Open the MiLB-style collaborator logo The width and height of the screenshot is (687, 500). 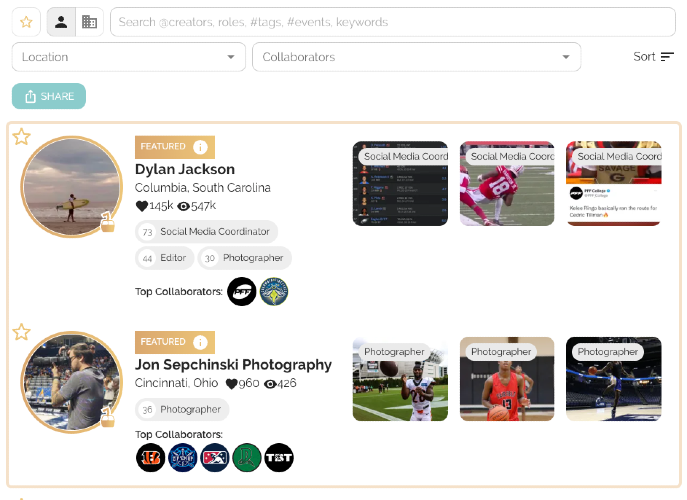point(215,457)
